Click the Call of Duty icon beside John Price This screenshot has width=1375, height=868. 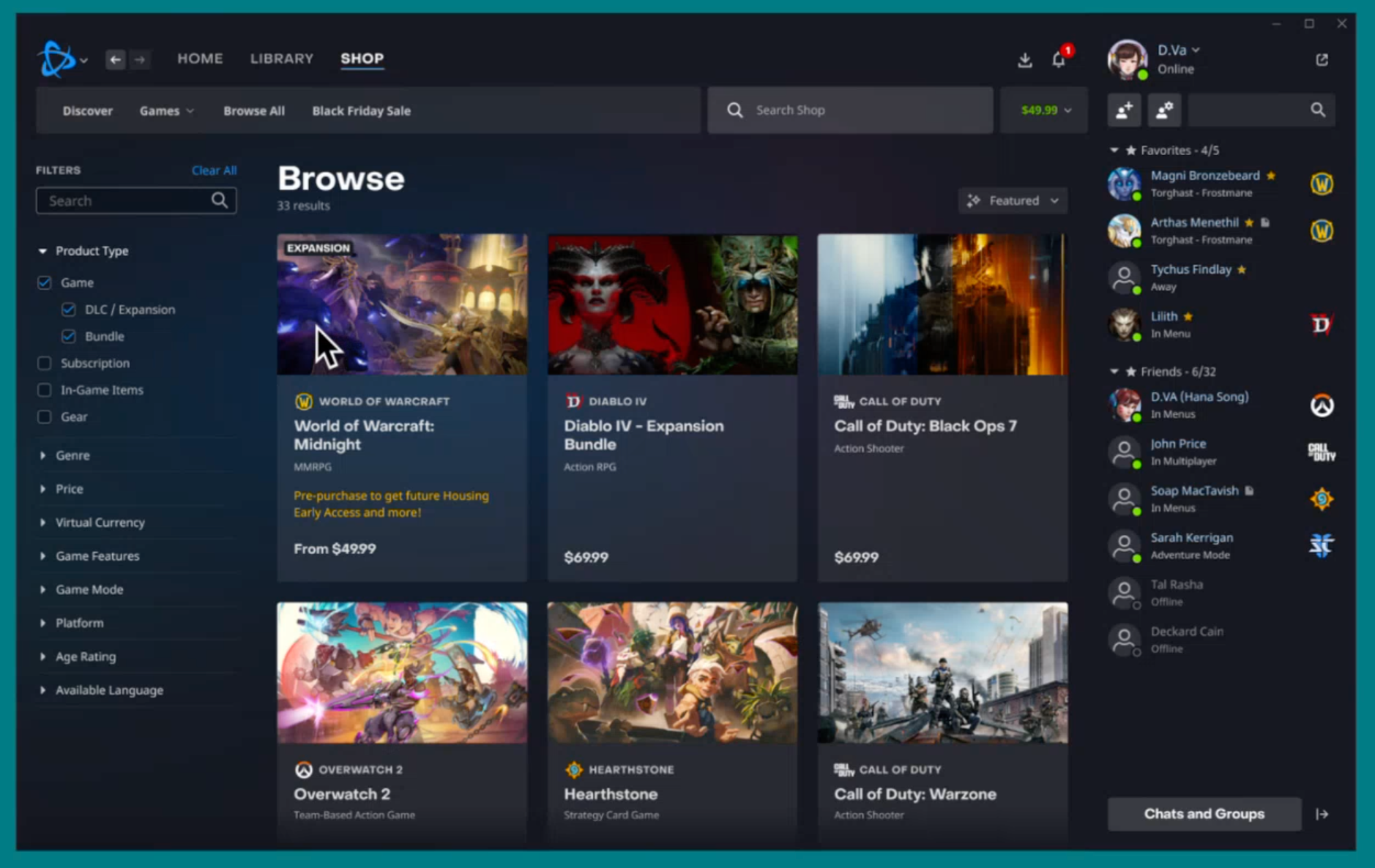point(1322,452)
